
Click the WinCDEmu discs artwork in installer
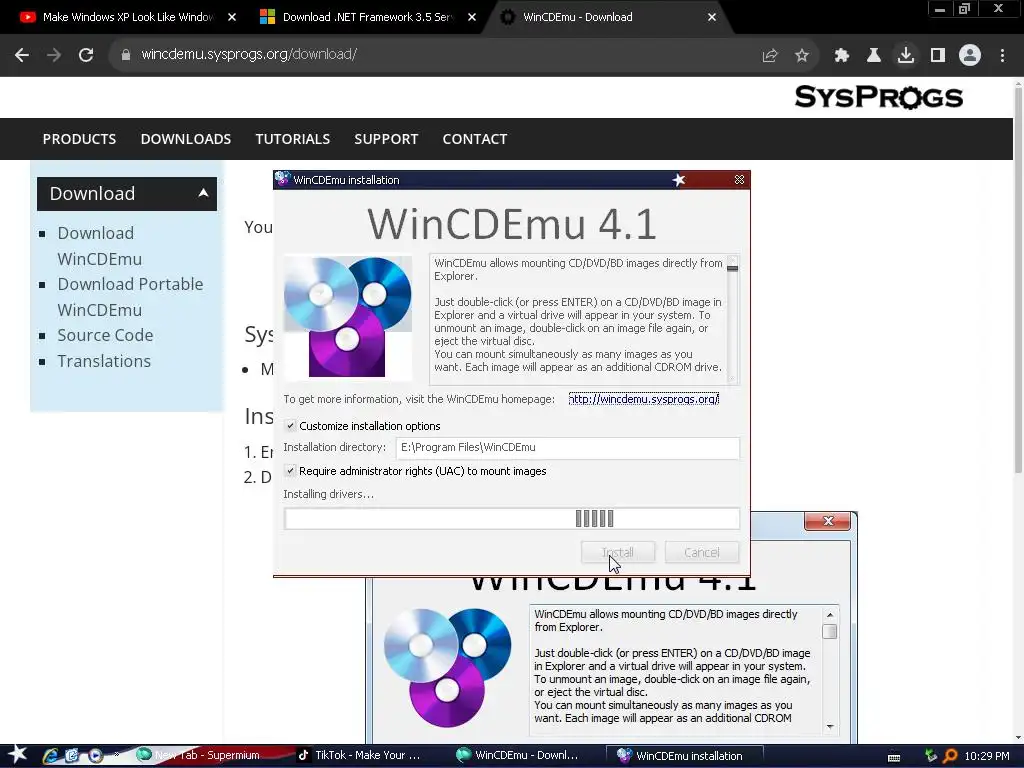(347, 317)
